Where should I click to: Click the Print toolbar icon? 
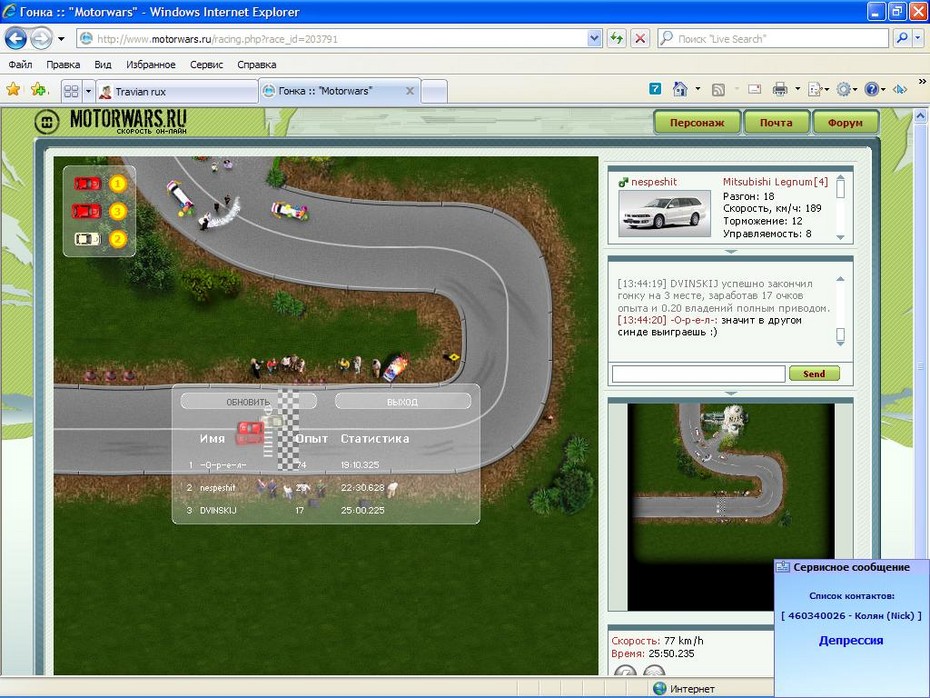(780, 90)
